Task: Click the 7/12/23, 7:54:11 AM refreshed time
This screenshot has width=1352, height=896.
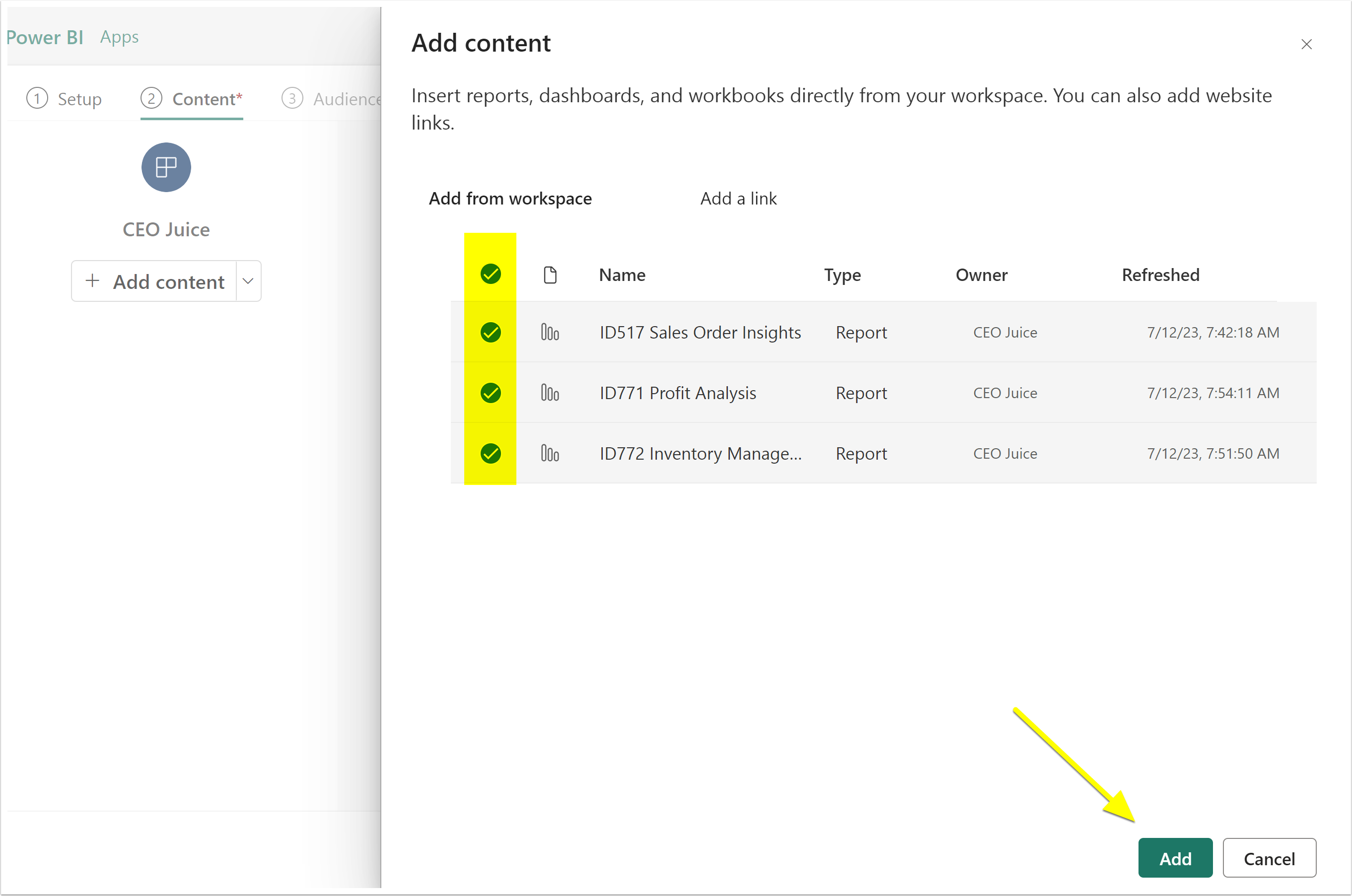Action: point(1212,393)
